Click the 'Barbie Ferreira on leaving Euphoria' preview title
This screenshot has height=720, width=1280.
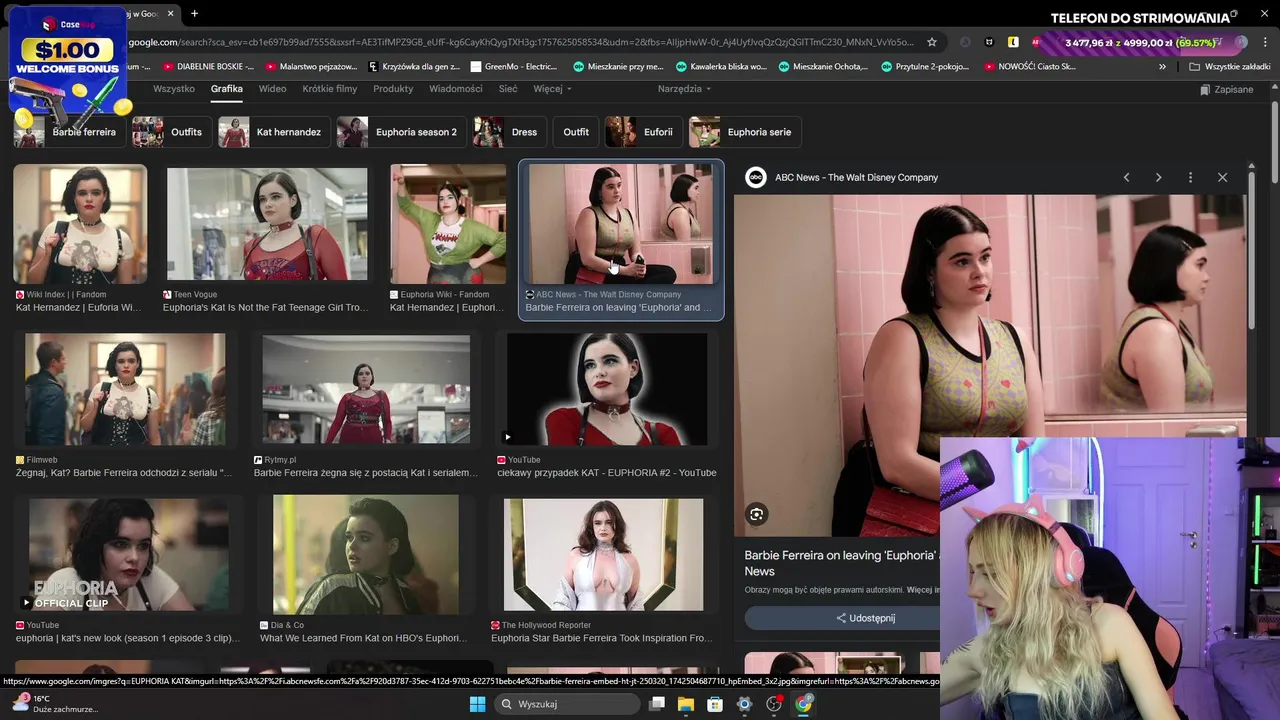841,563
